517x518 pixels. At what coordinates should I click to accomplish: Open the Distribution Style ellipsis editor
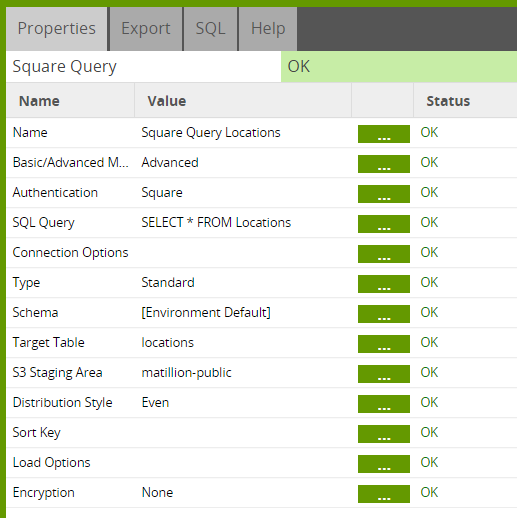tap(384, 404)
